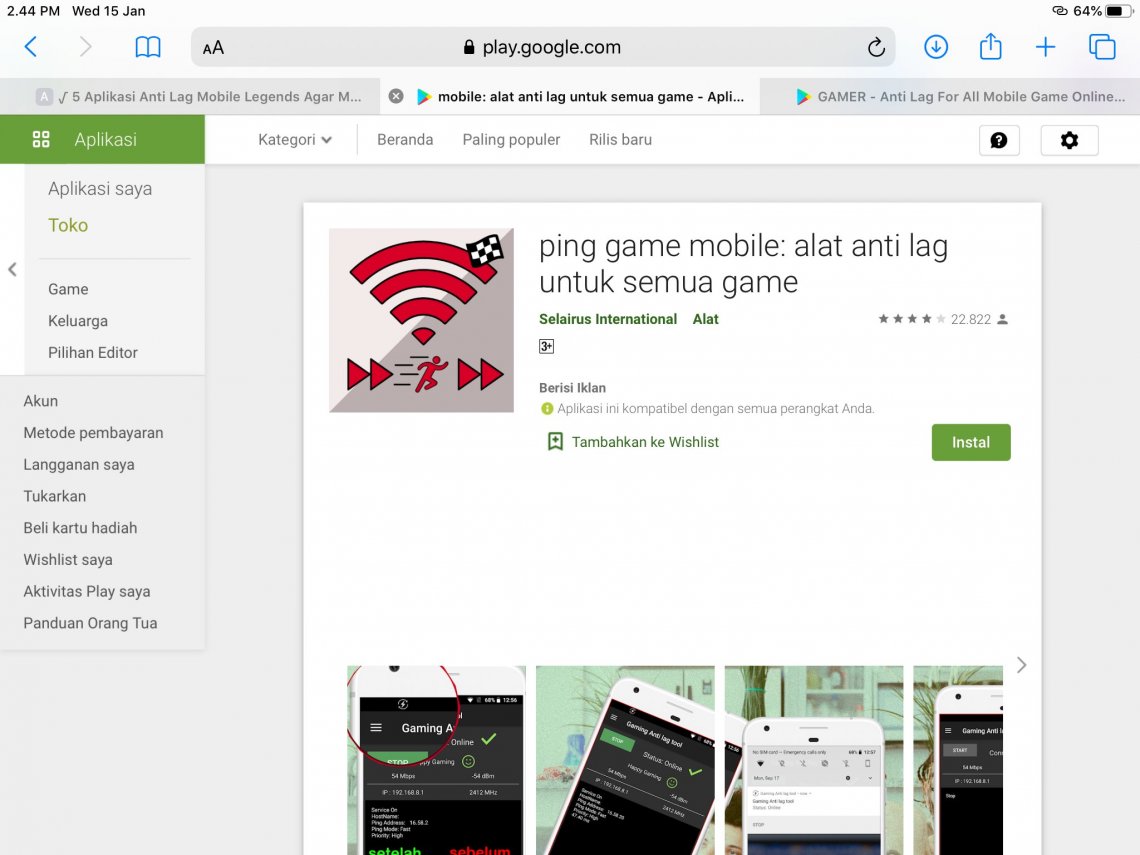Open the Beranda menu item
Viewport: 1140px width, 855px height.
tap(405, 140)
